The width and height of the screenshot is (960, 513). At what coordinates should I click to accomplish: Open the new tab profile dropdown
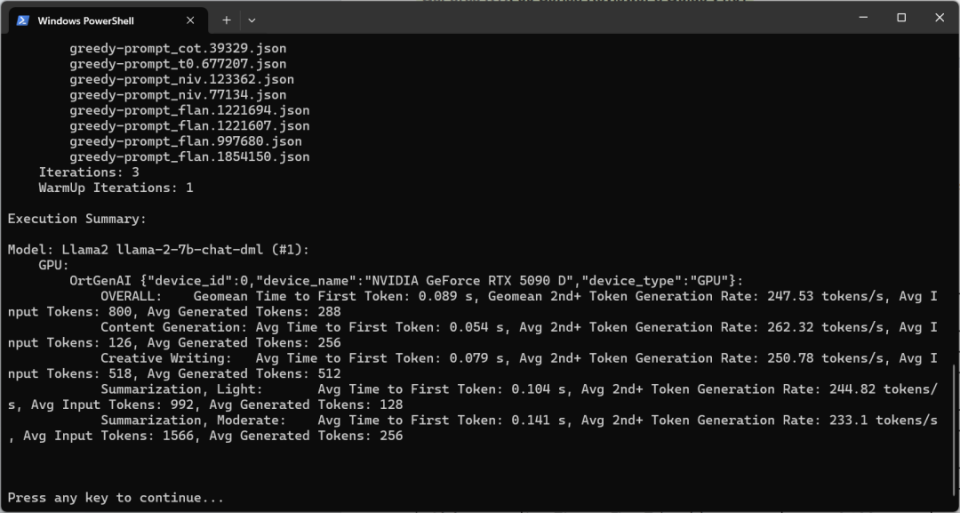click(252, 19)
